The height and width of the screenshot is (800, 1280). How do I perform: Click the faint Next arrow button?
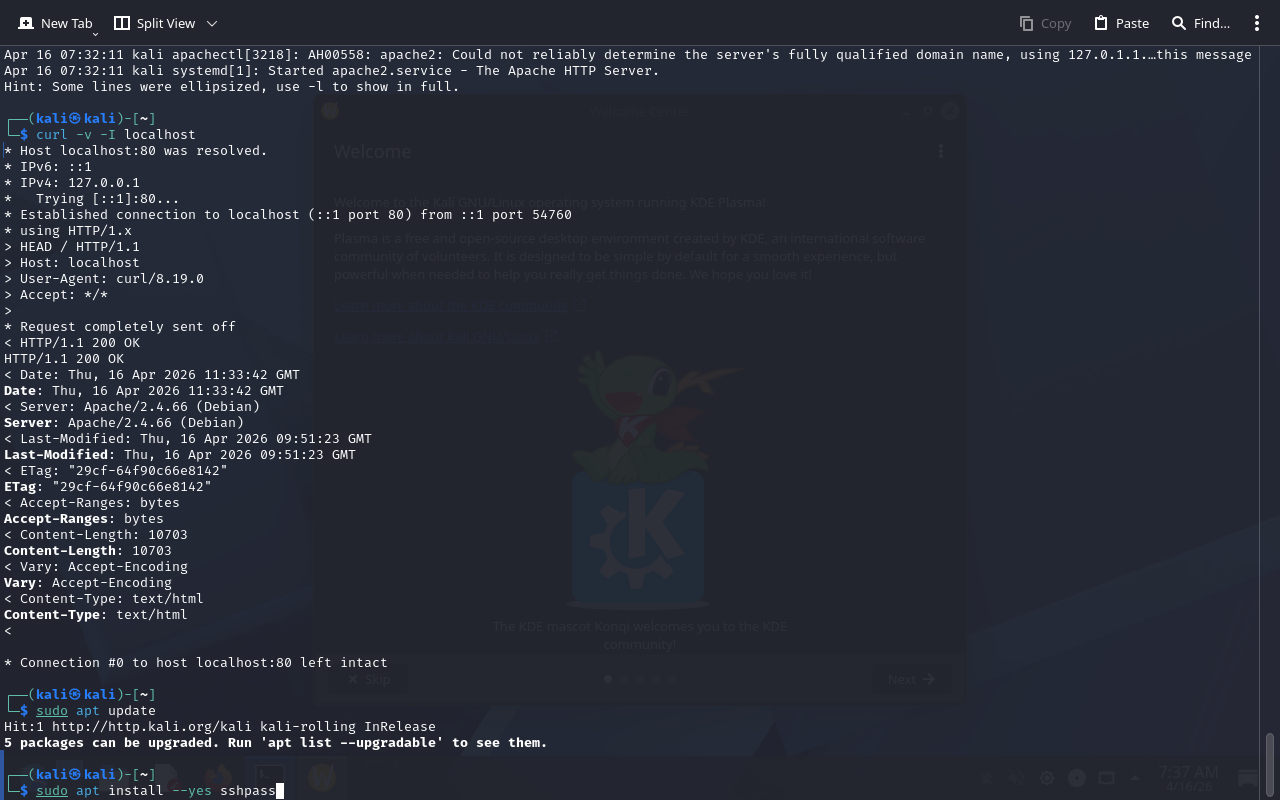[911, 679]
